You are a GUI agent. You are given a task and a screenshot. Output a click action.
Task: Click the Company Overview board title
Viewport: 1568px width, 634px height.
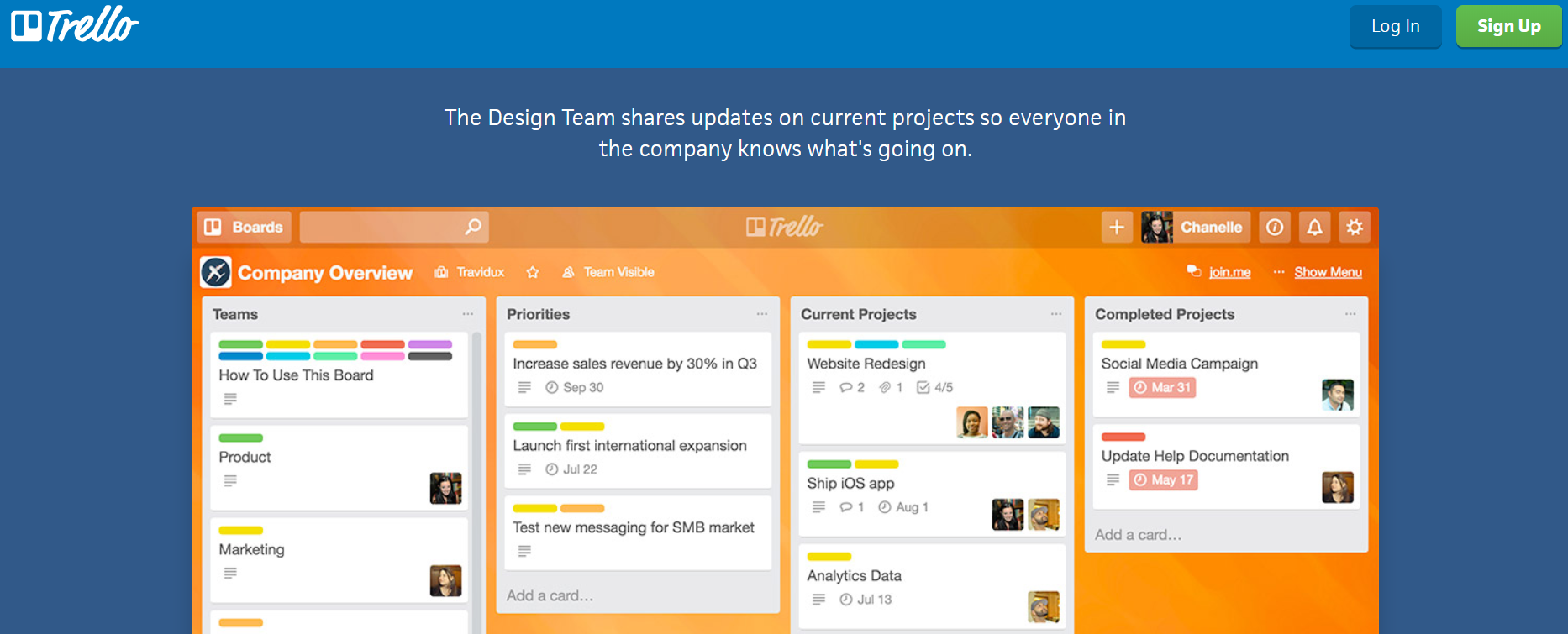pyautogui.click(x=325, y=273)
